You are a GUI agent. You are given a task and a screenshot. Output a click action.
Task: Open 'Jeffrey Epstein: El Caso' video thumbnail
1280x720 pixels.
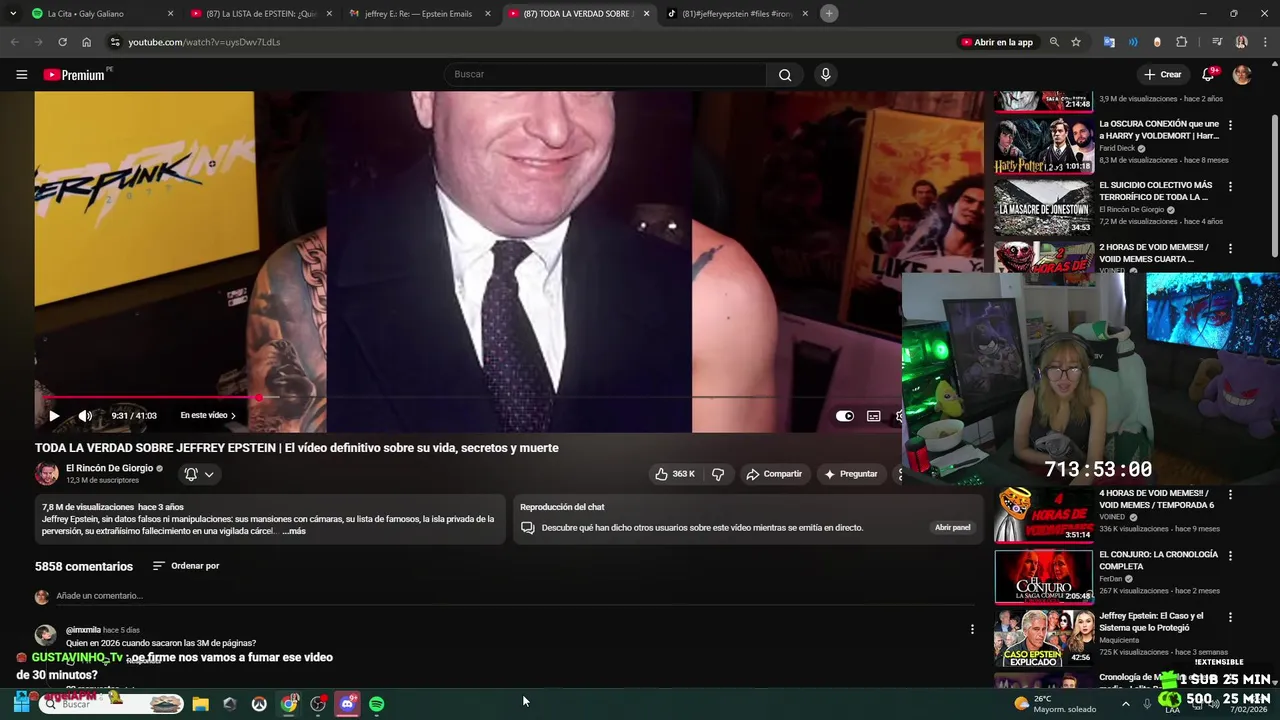point(1044,638)
